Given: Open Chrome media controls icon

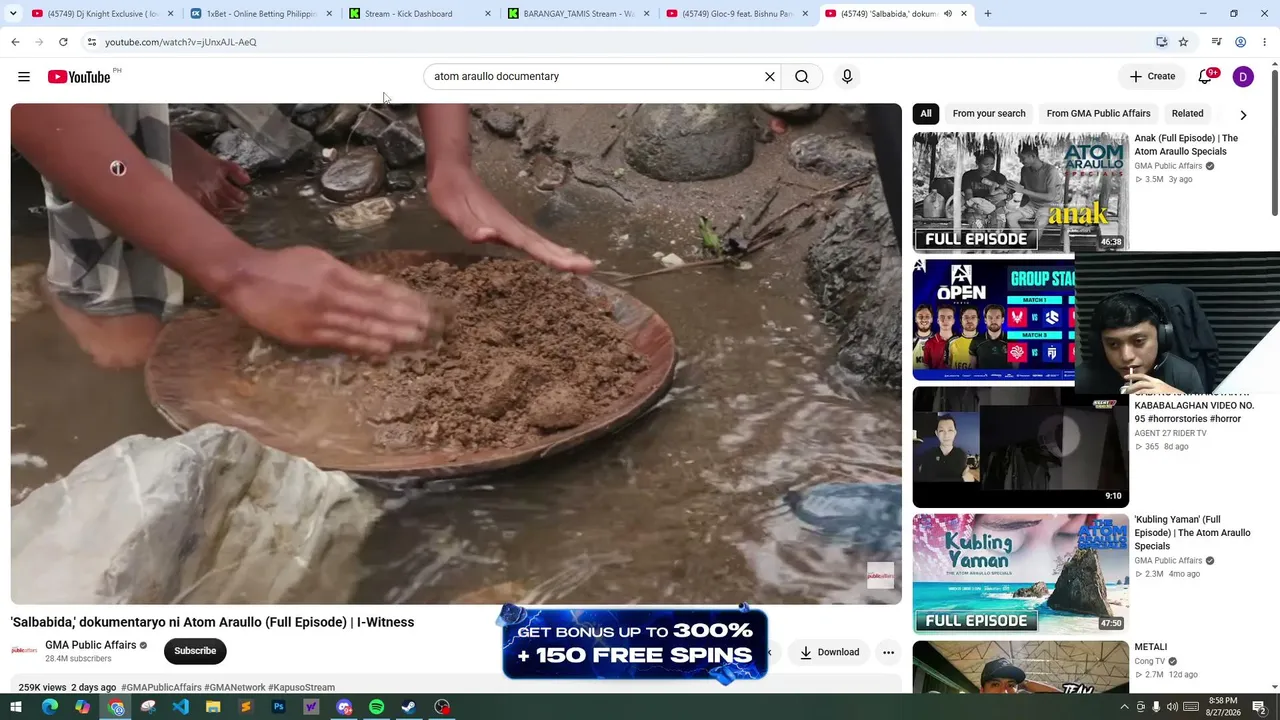Looking at the screenshot, I should [1216, 42].
